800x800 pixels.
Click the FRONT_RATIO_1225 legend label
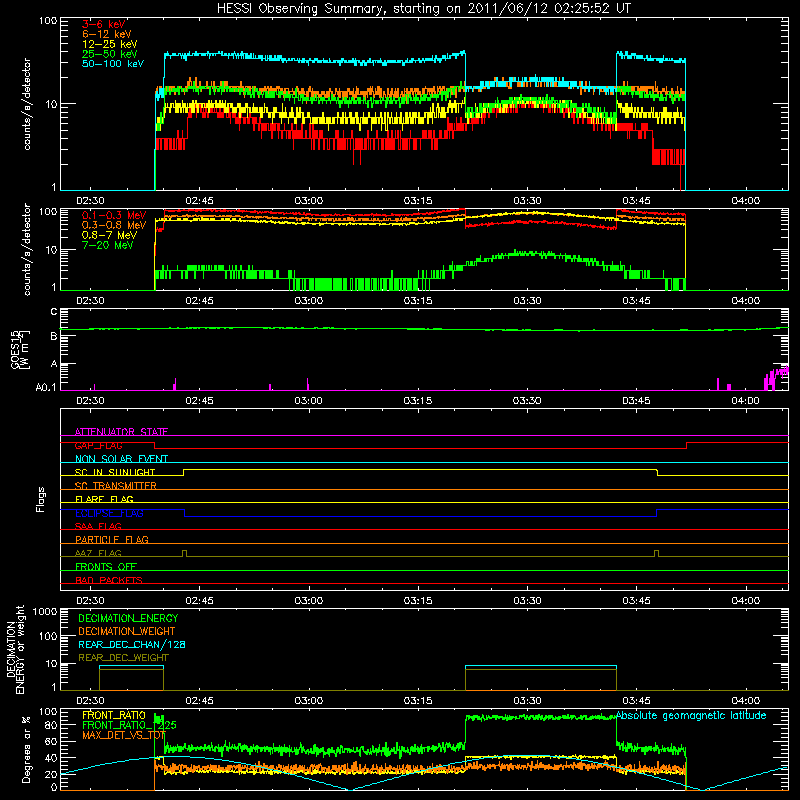coord(129,725)
